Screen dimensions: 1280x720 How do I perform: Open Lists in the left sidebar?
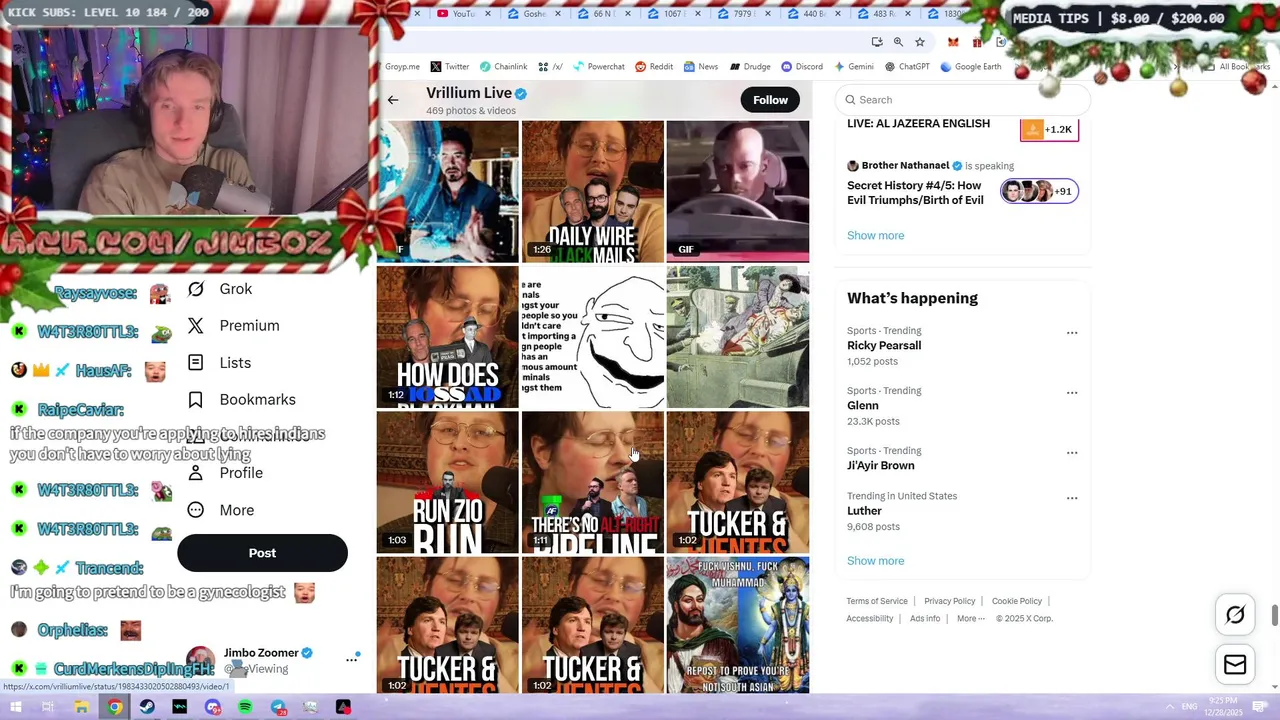tap(220, 363)
